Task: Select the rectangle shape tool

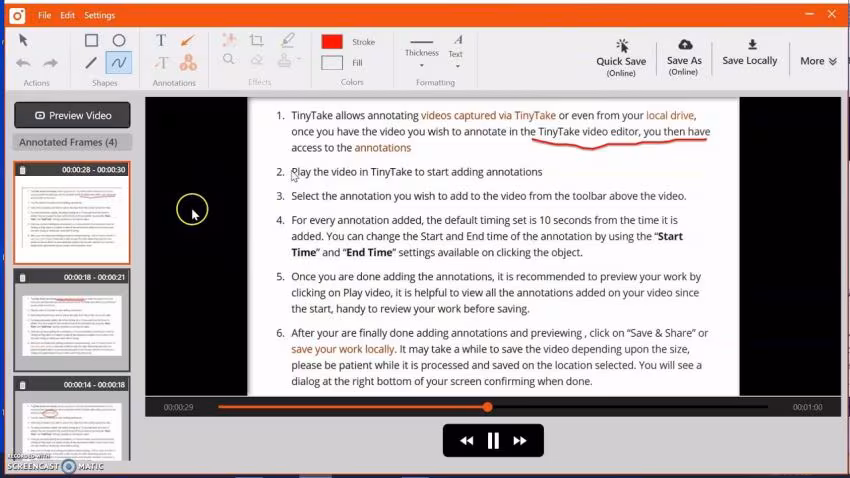Action: click(91, 40)
